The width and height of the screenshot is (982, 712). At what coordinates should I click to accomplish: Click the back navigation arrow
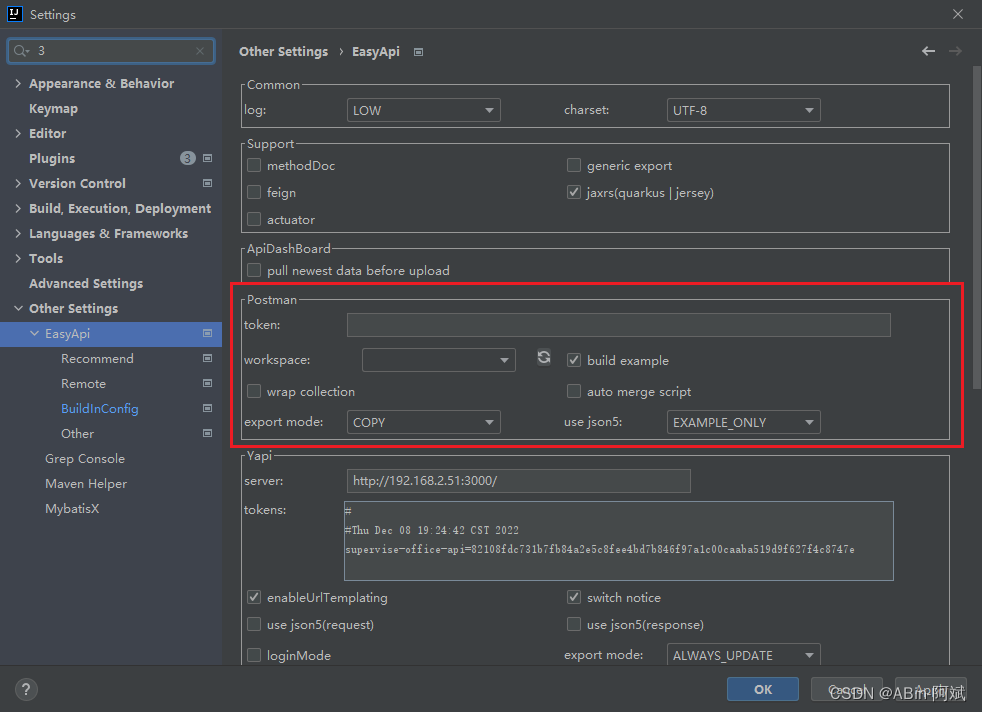928,51
